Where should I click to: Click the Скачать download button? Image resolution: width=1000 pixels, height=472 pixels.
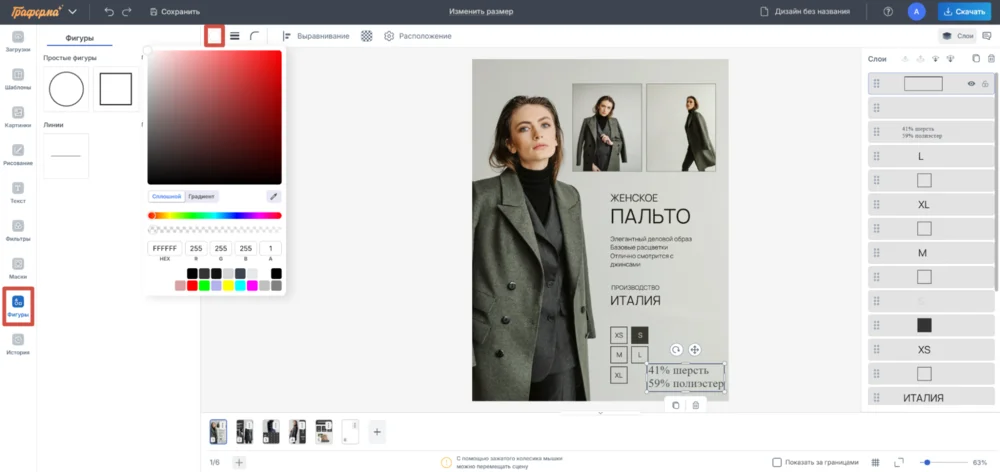tap(964, 12)
